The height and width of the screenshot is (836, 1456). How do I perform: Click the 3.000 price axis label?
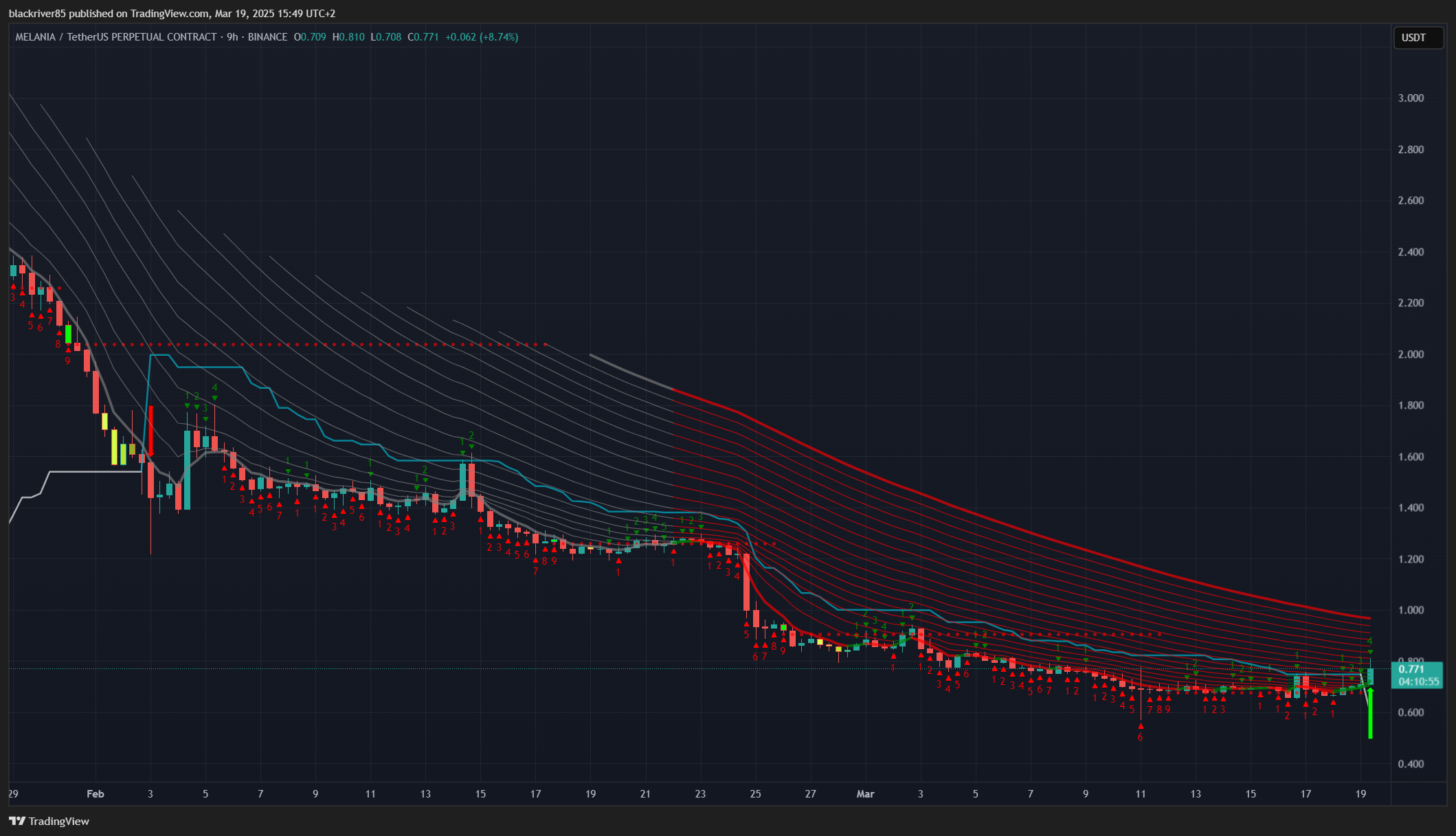1411,98
